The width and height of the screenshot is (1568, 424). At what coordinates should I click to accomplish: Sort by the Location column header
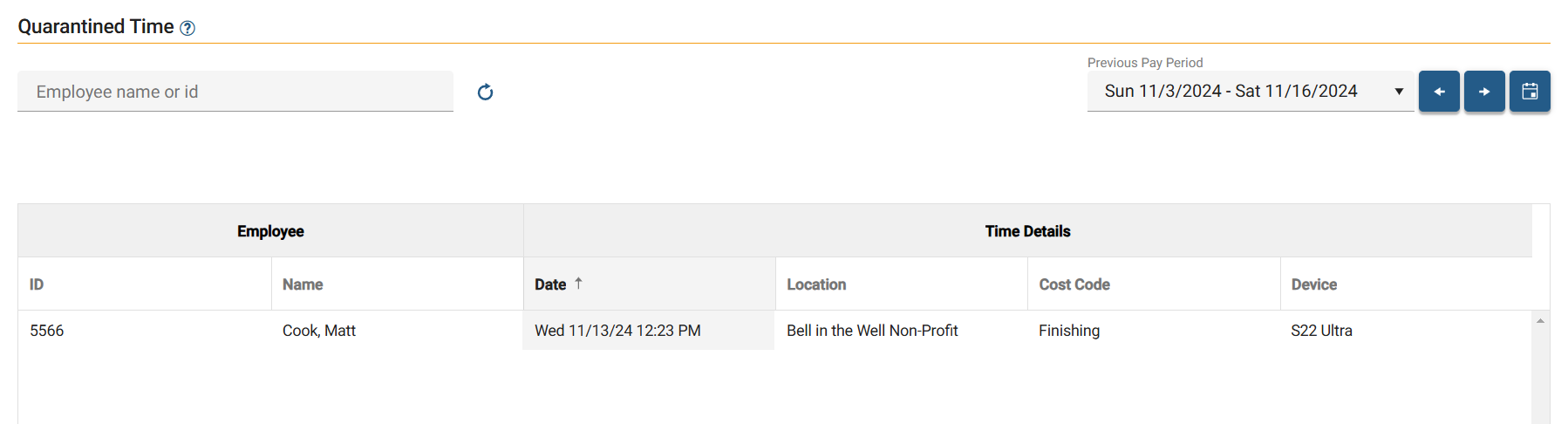click(816, 284)
